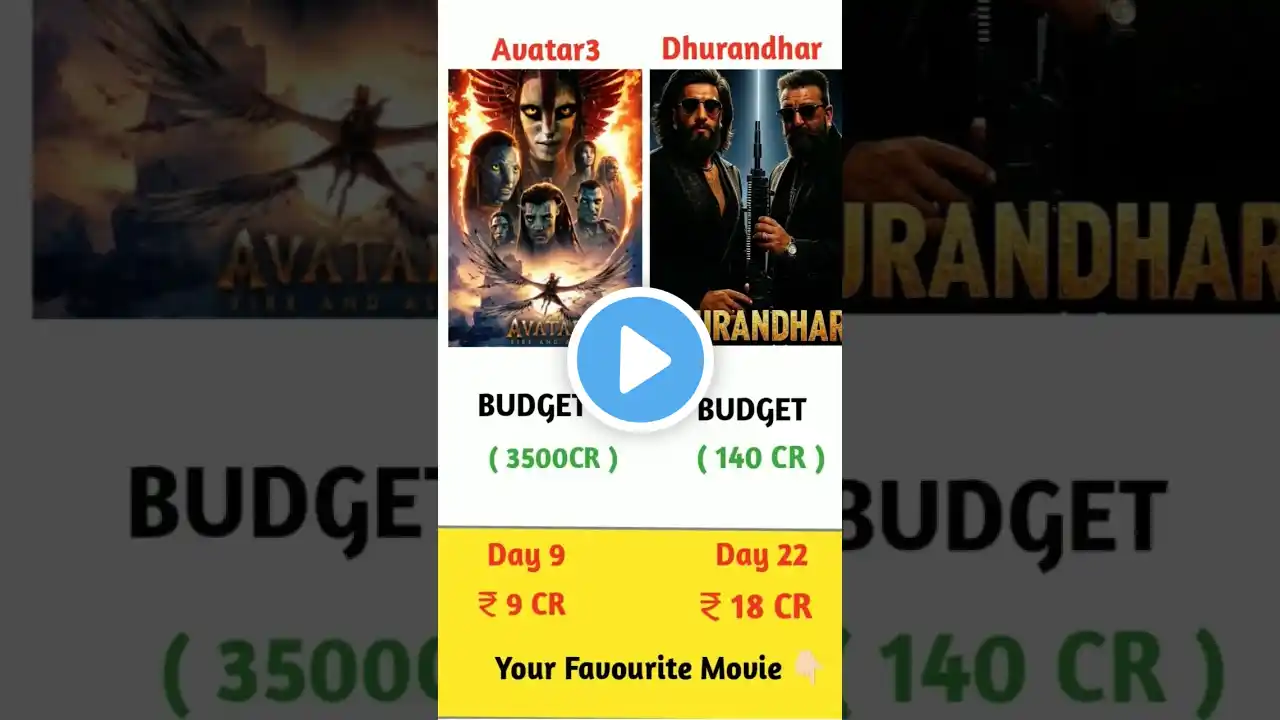Click the red Dhurandhar title text

(742, 48)
